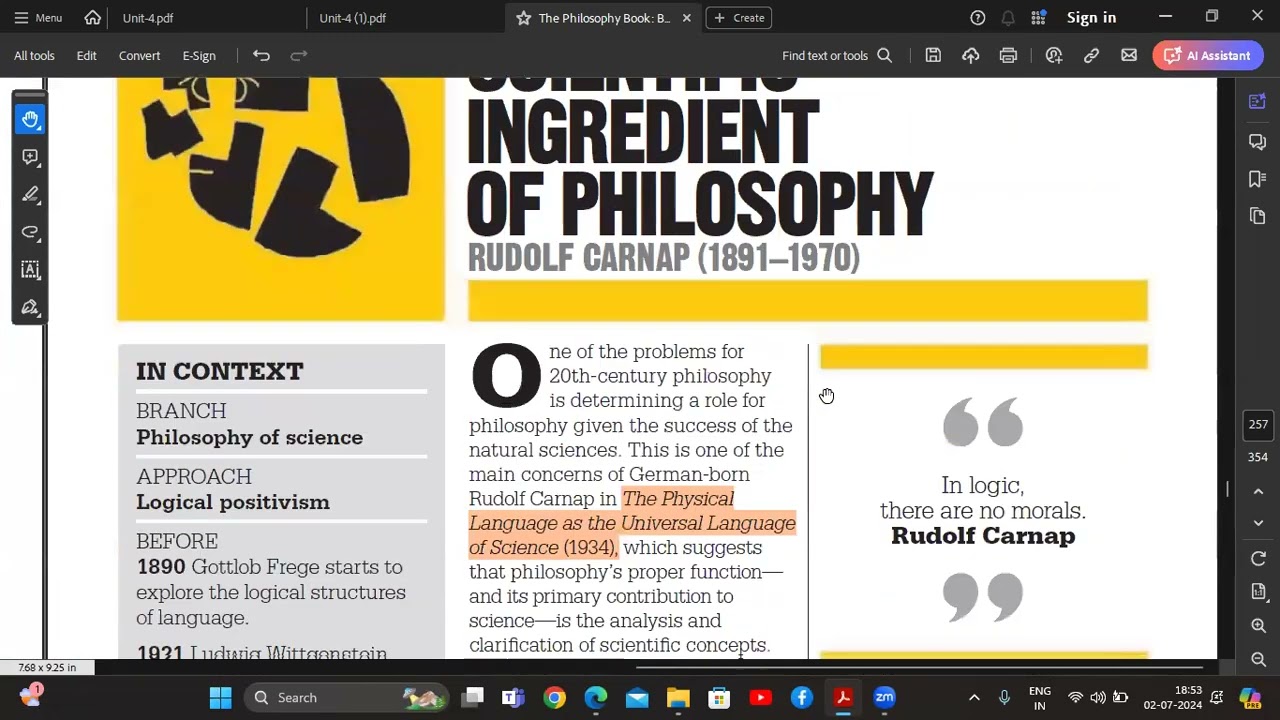Zoom in on the document
1280x720 pixels.
[x=1258, y=626]
